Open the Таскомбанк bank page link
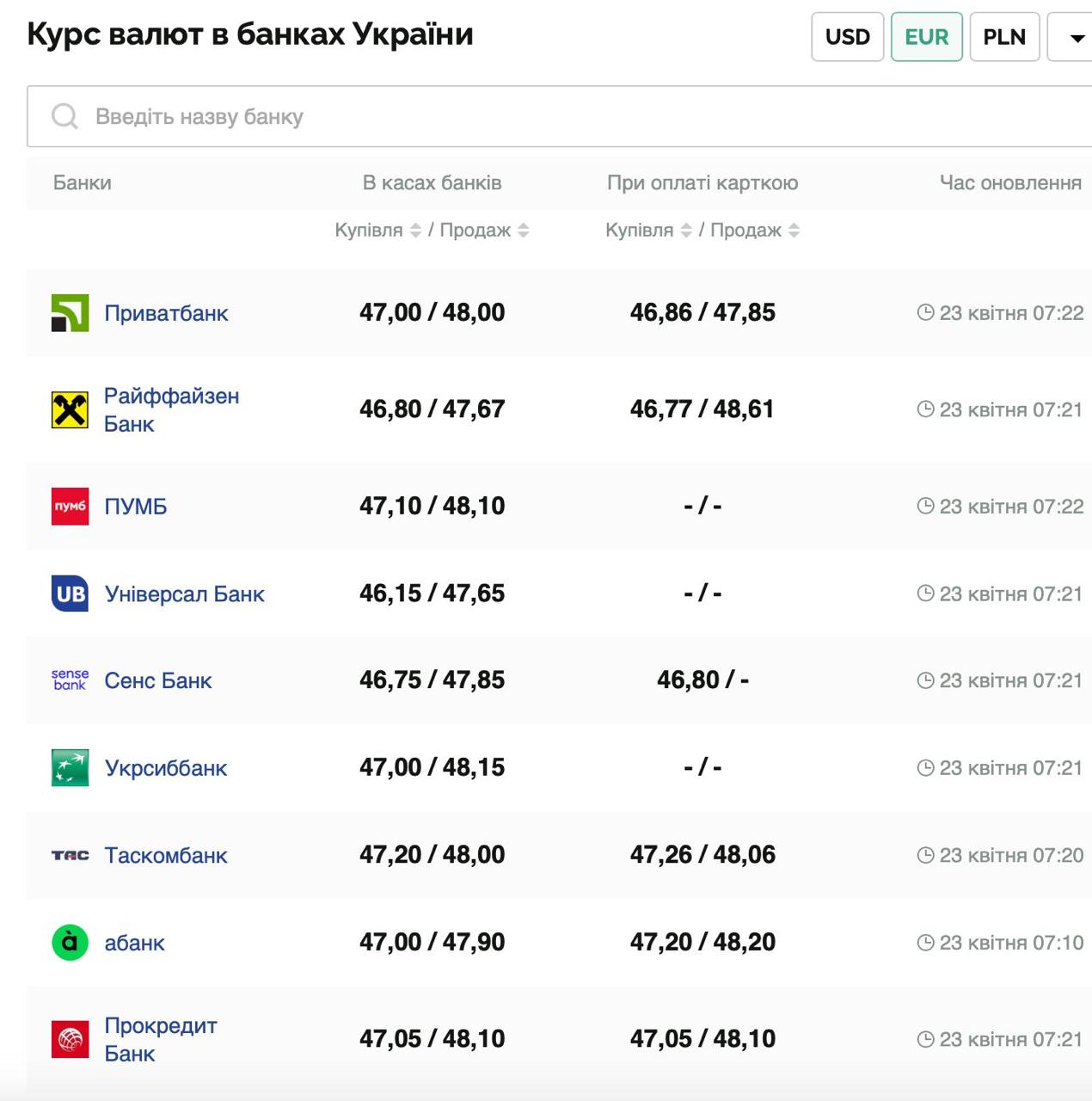The height and width of the screenshot is (1101, 1092). click(x=166, y=856)
